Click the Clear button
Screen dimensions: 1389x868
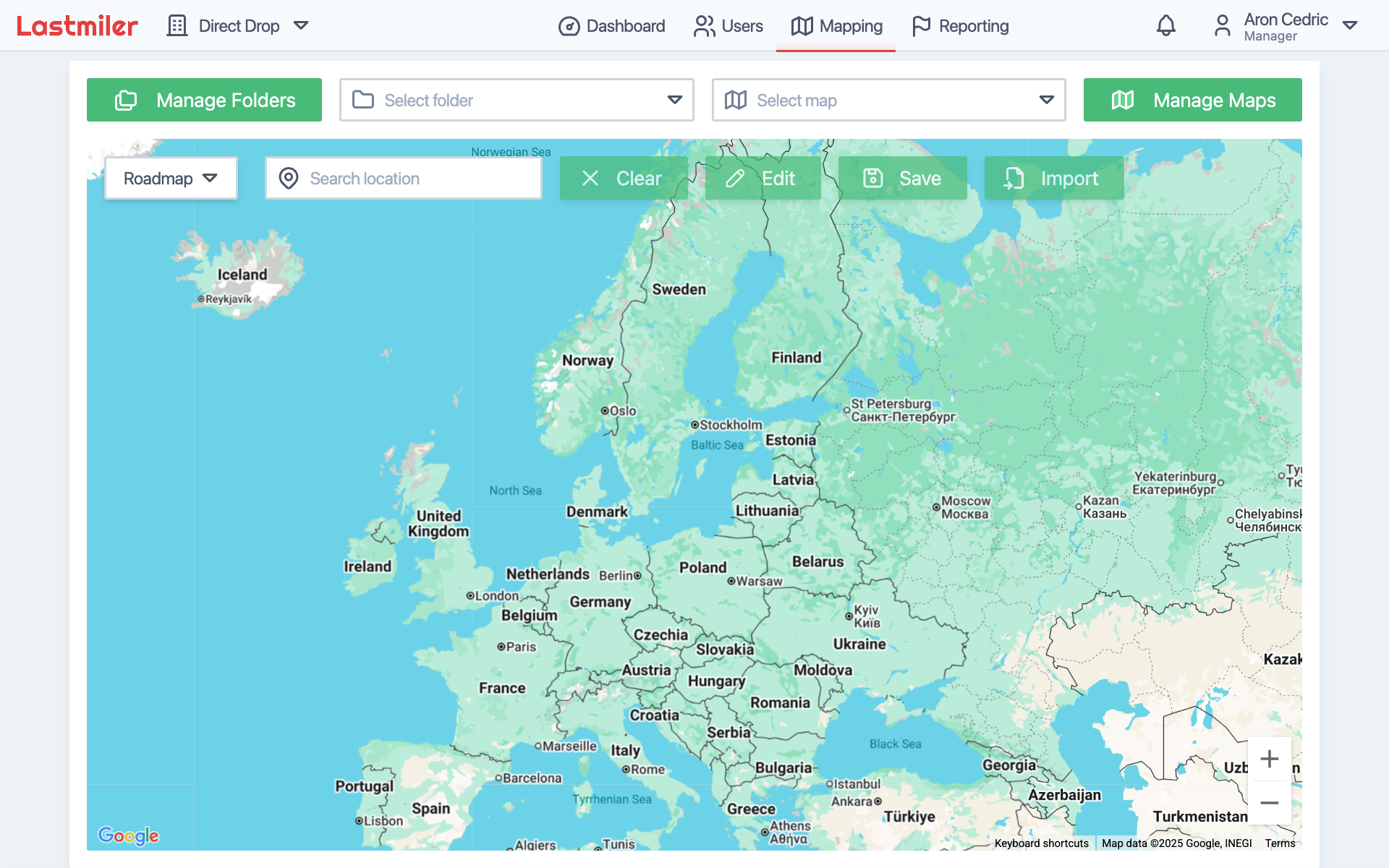coord(624,178)
